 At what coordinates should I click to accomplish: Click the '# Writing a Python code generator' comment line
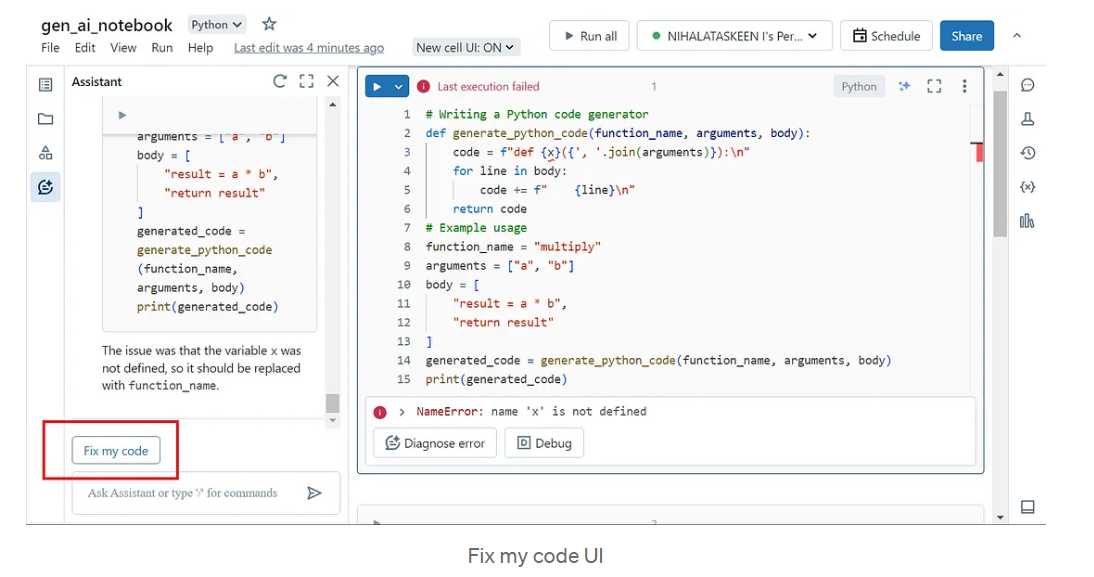click(537, 114)
